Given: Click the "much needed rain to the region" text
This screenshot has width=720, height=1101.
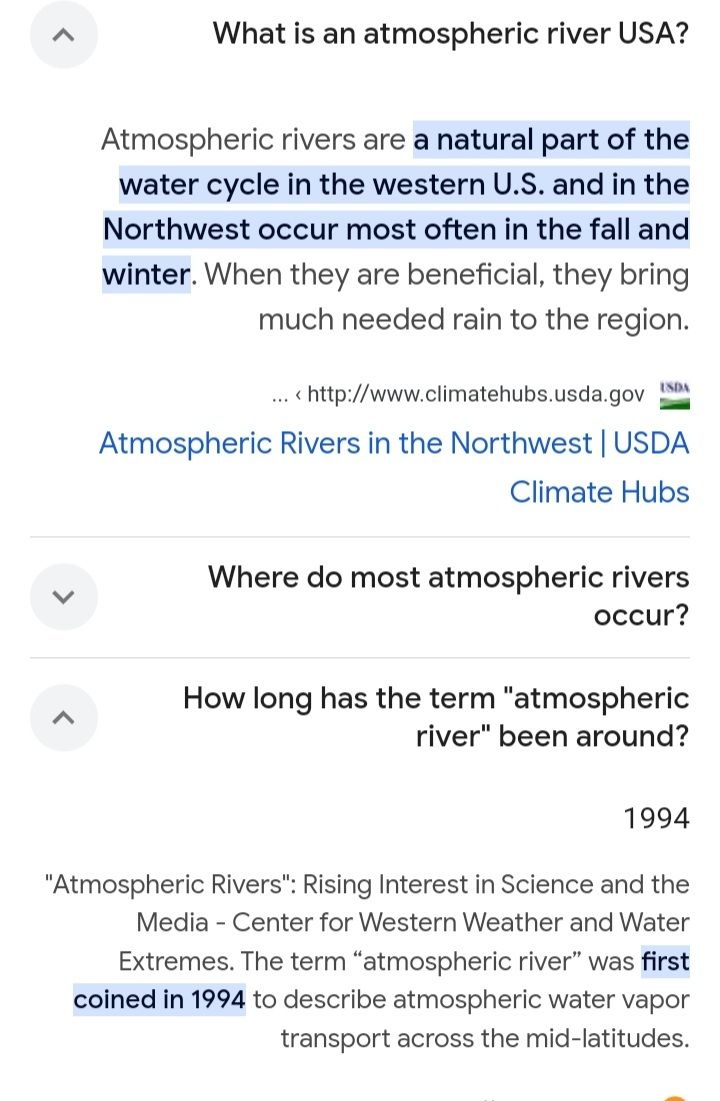Looking at the screenshot, I should 473,319.
